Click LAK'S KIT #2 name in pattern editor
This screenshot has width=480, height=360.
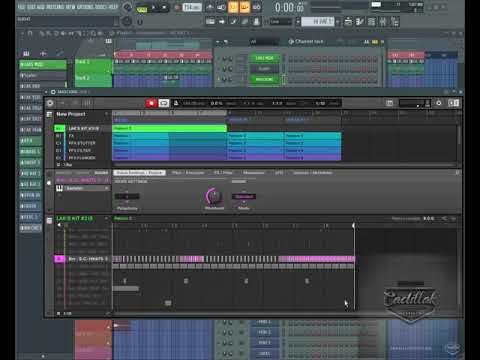75,219
